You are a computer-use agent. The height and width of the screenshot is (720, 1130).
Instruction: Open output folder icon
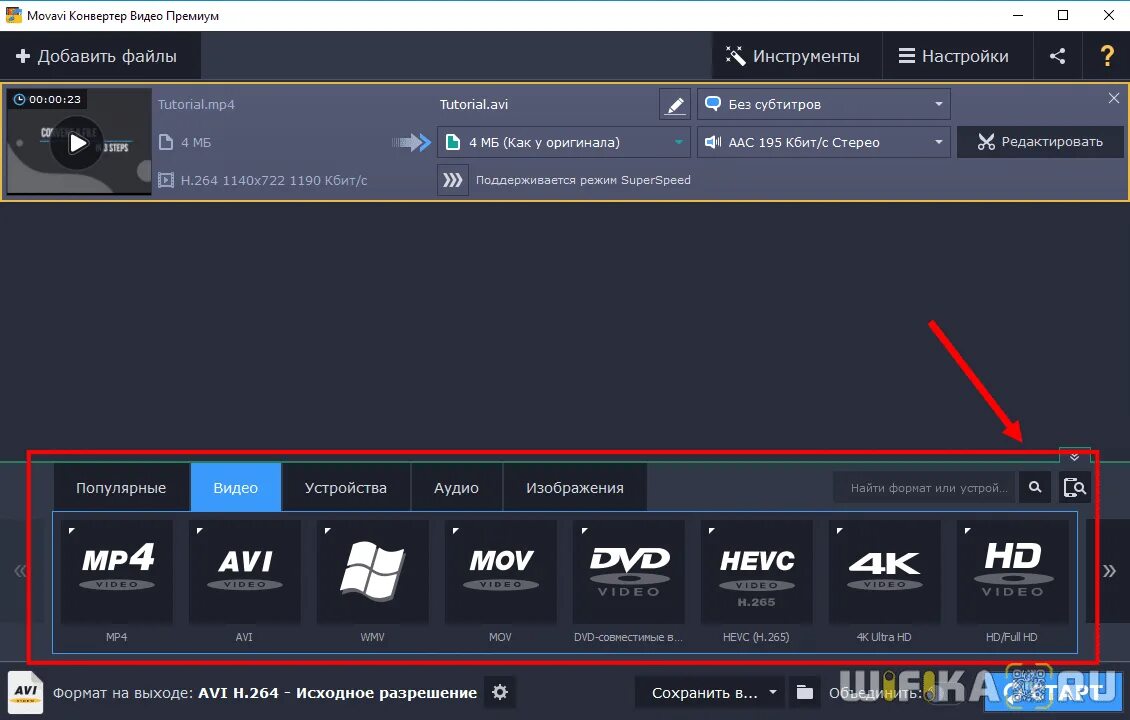pyautogui.click(x=804, y=693)
